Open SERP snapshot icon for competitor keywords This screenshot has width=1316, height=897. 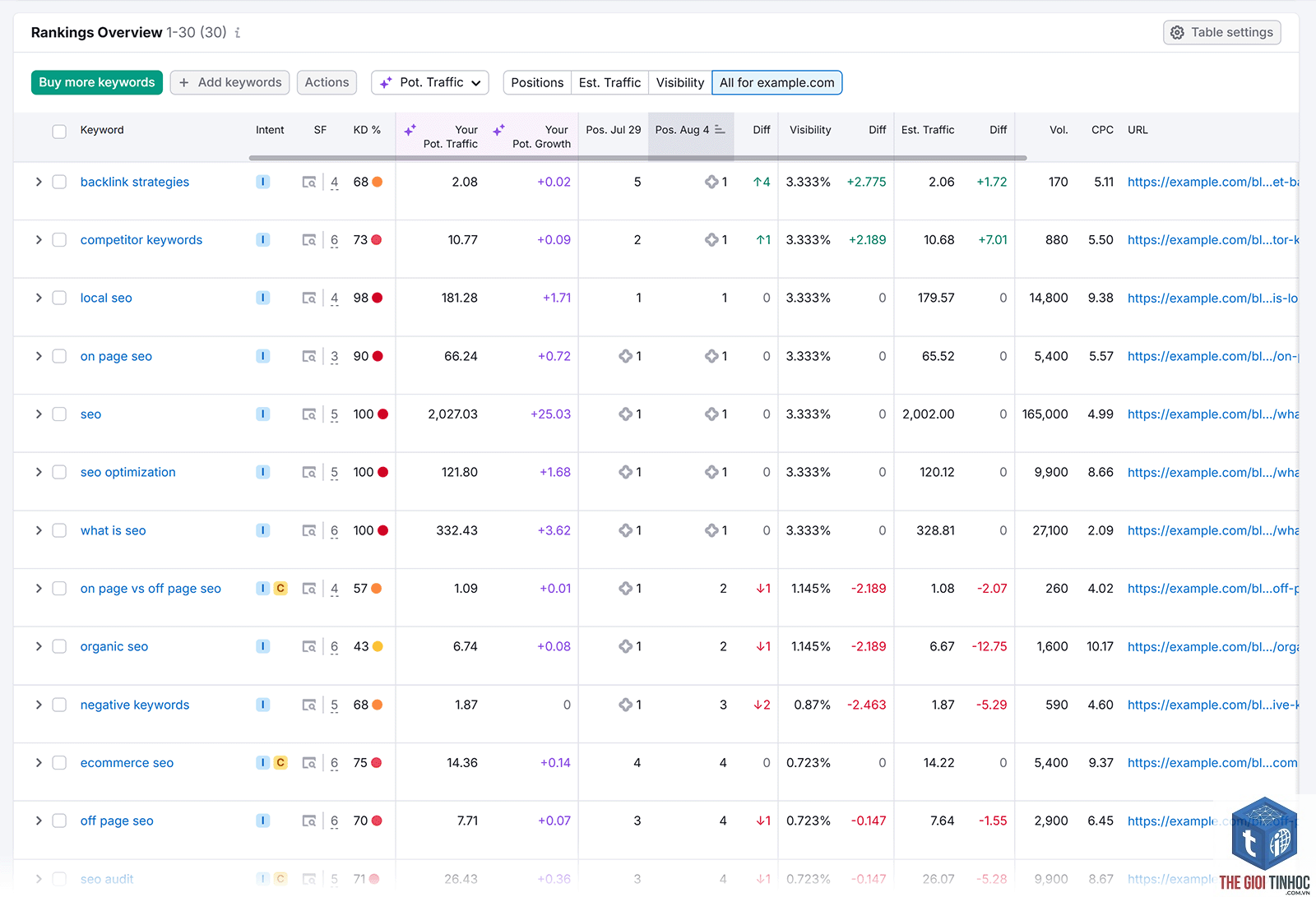(x=309, y=240)
